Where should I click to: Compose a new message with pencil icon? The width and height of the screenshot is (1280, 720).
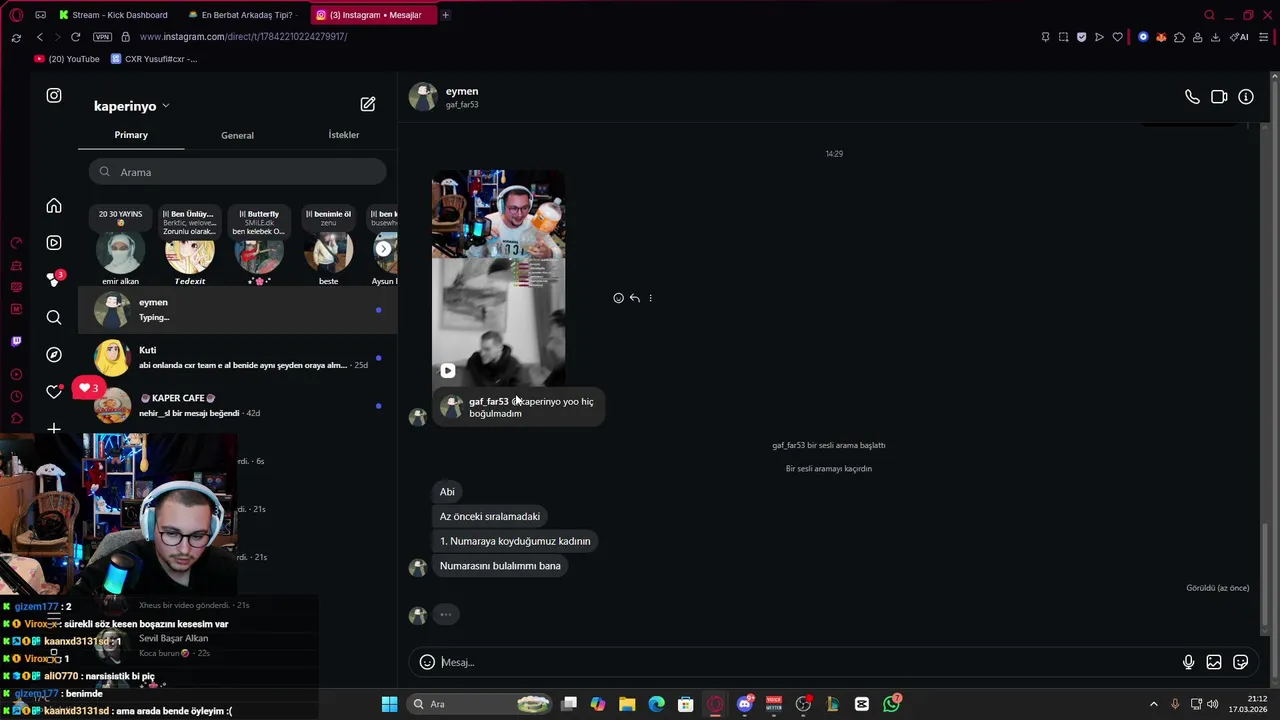point(368,104)
